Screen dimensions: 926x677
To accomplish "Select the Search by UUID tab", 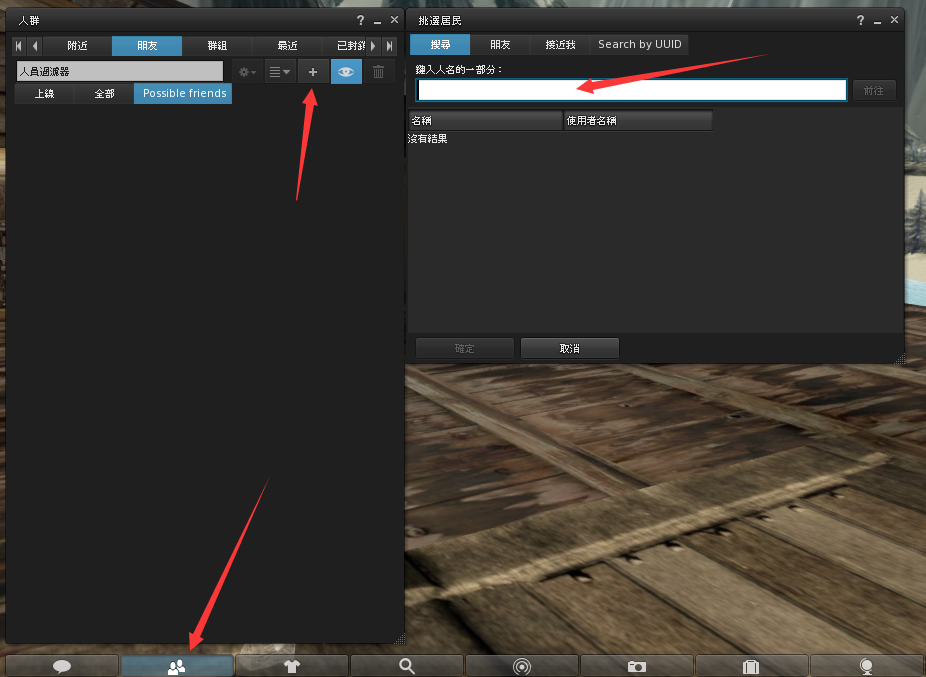I will [640, 44].
